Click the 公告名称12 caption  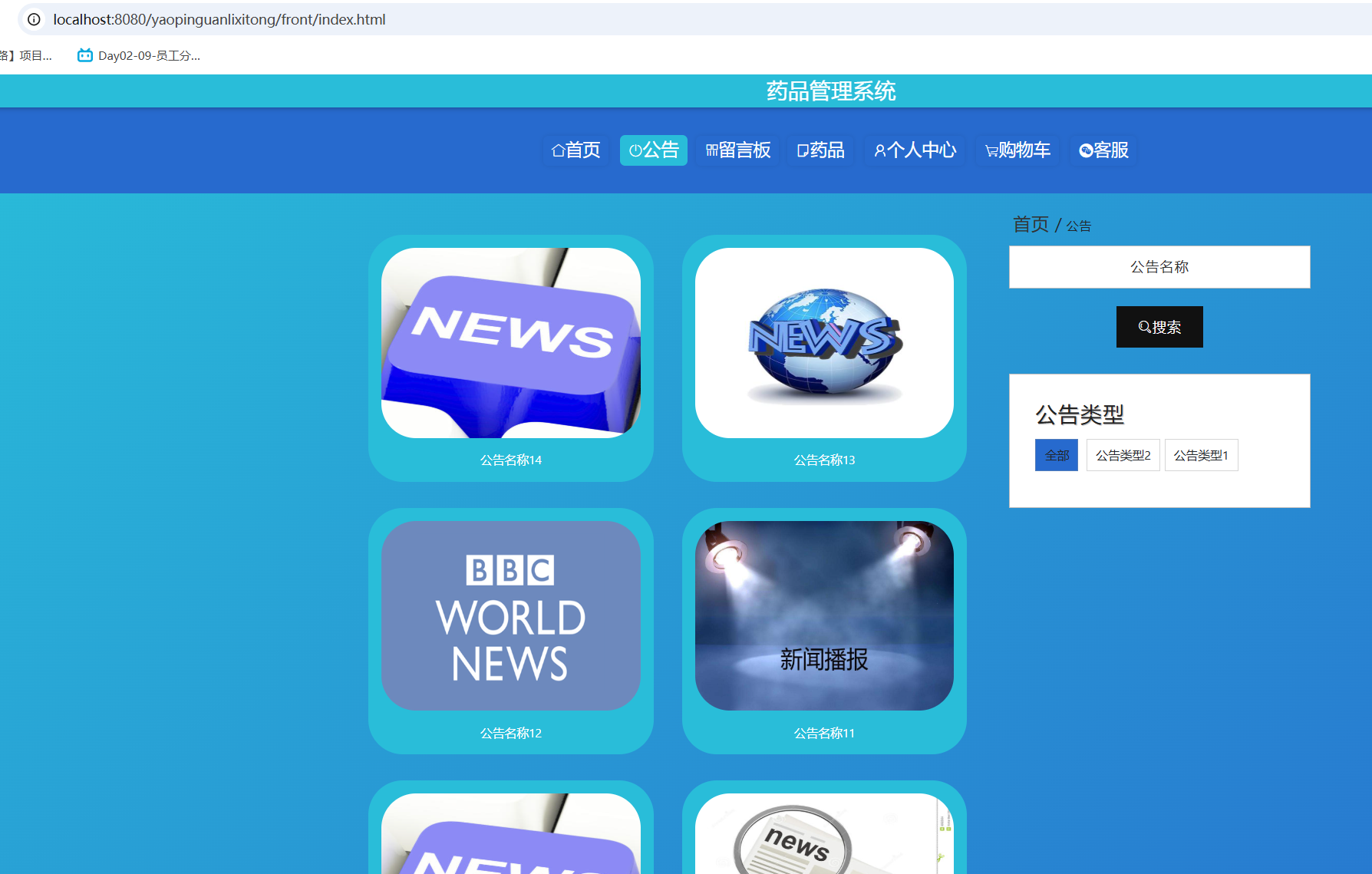coord(511,734)
